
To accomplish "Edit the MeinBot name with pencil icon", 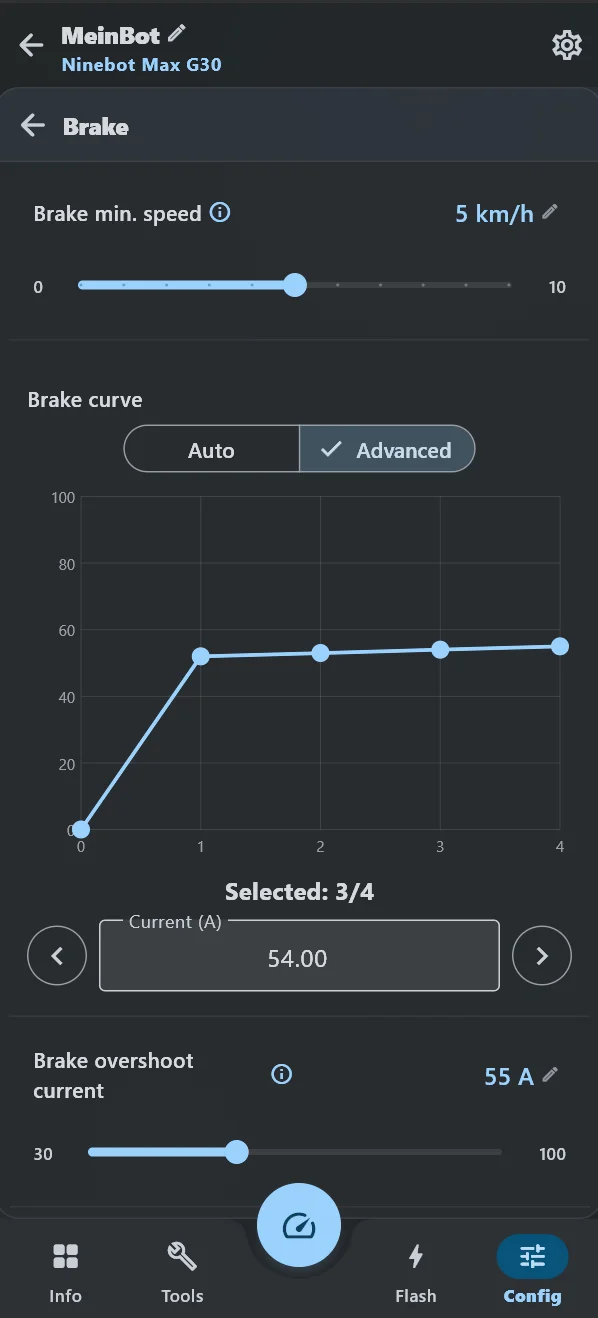I will point(177,33).
